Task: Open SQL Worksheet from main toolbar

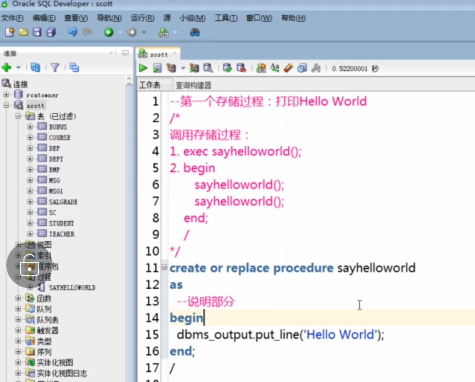Action: 163,32
